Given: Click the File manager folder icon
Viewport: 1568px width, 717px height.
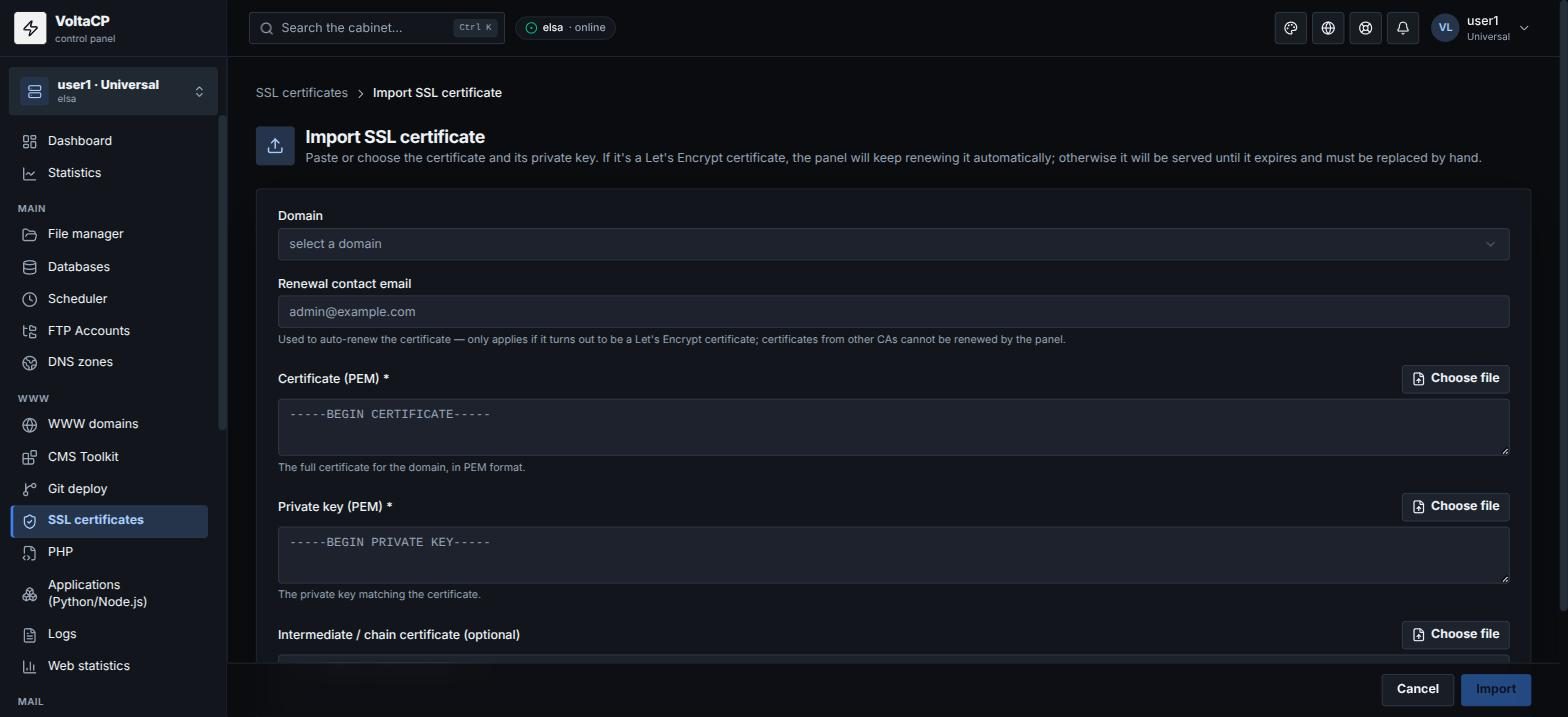Looking at the screenshot, I should coord(30,235).
